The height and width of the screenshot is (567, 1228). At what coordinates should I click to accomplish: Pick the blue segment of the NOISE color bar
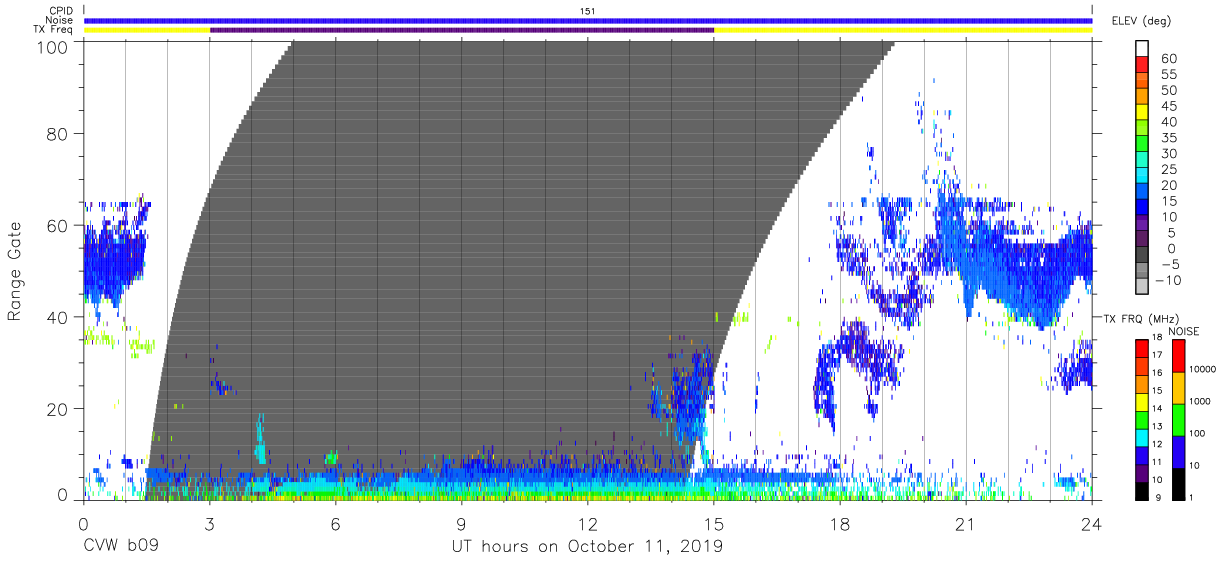click(x=1177, y=452)
